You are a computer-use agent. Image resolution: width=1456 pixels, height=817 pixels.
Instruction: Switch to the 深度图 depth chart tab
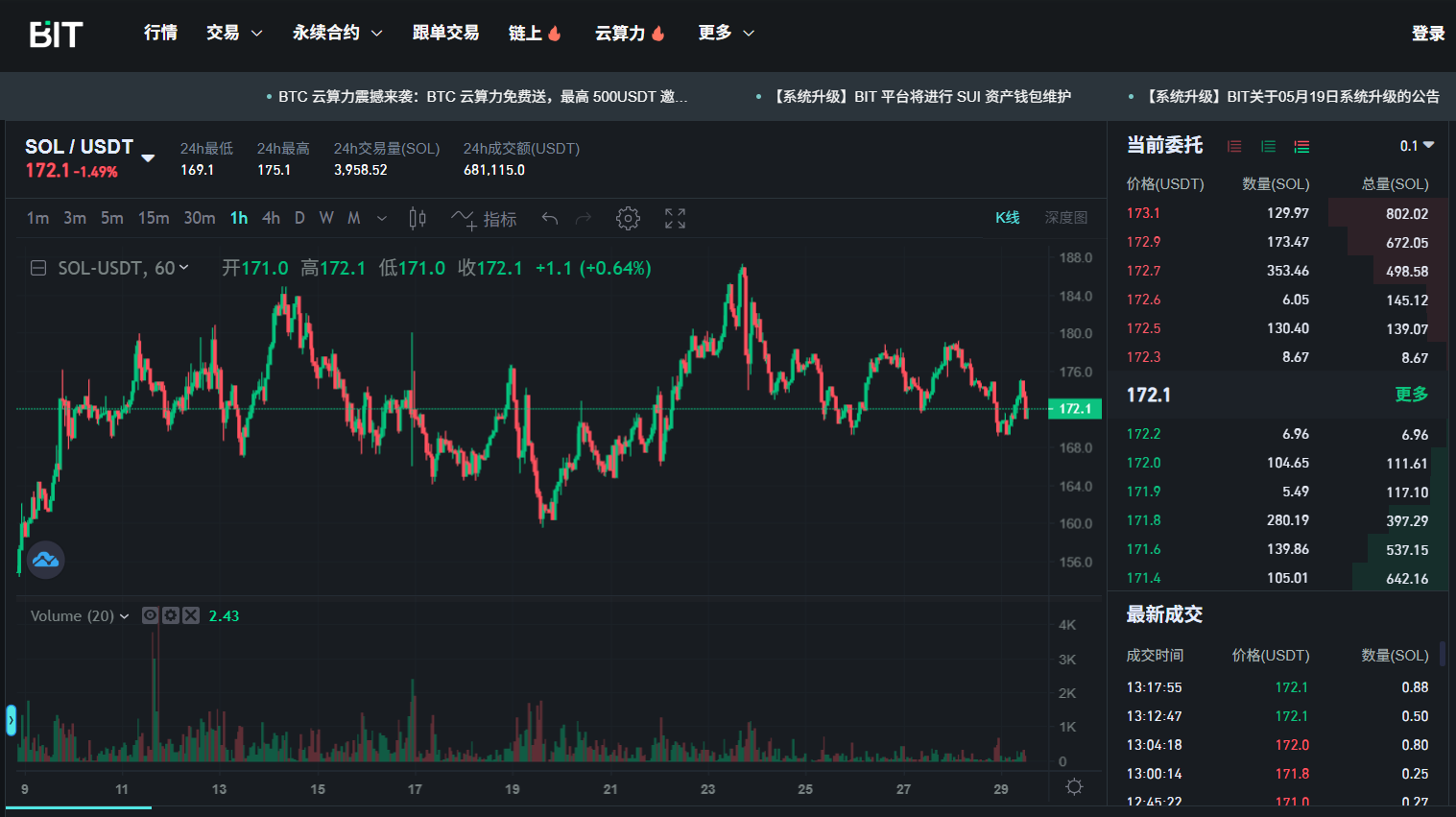coord(1065,218)
